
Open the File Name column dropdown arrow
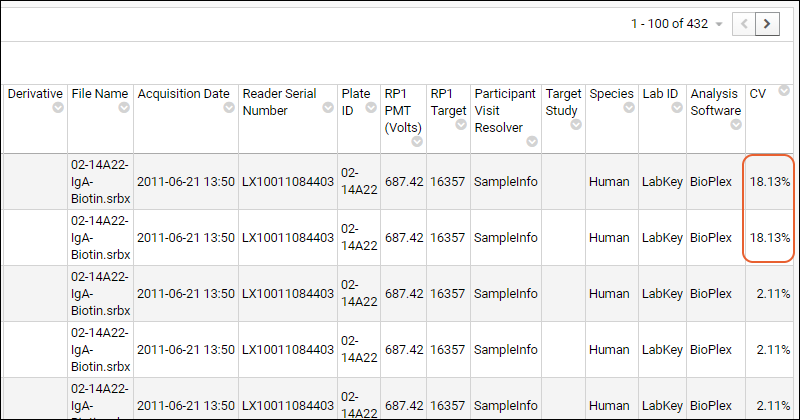coord(124,108)
